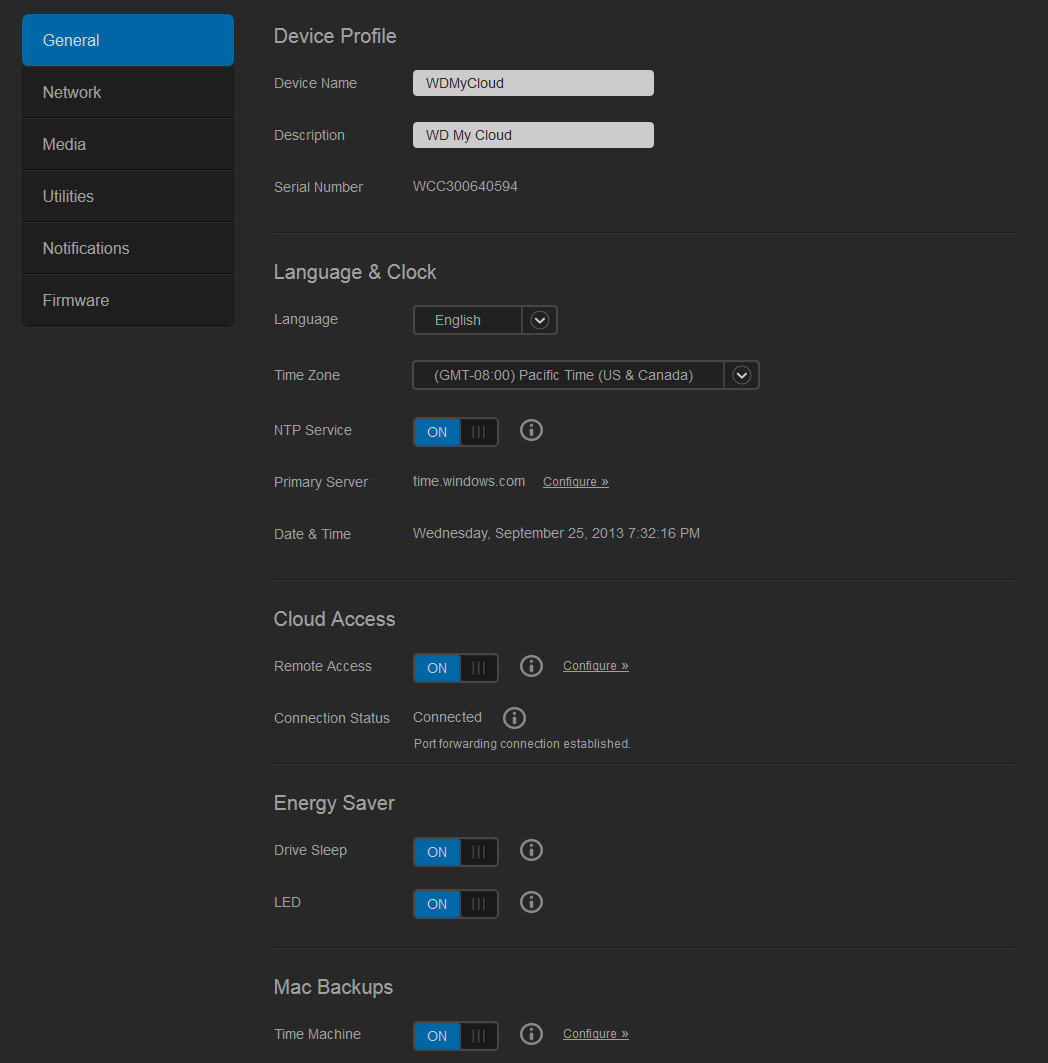The width and height of the screenshot is (1048, 1063).
Task: Toggle the Remote Access switch
Action: 456,668
